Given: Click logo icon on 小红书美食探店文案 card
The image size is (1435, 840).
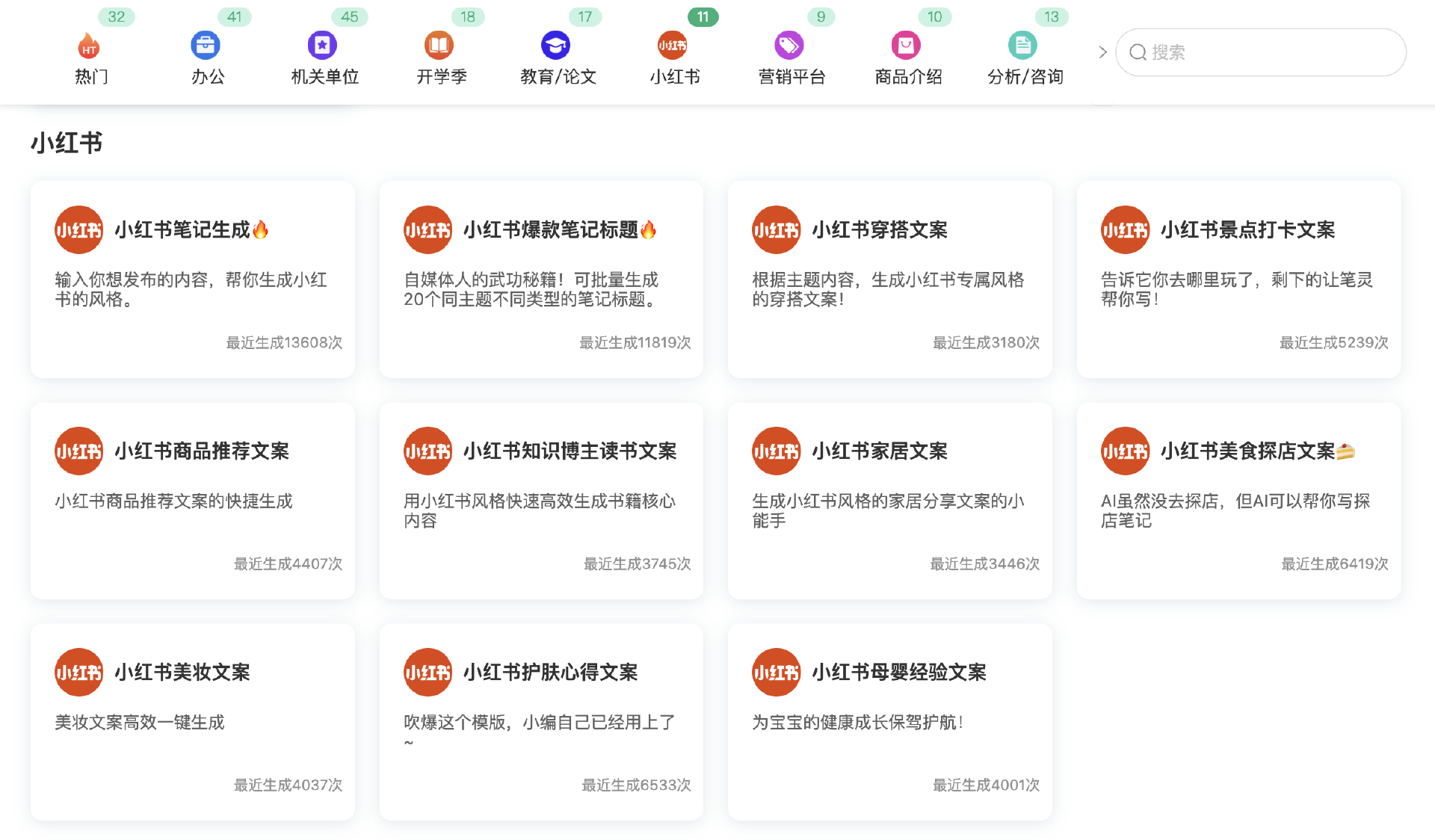Looking at the screenshot, I should tap(1125, 451).
